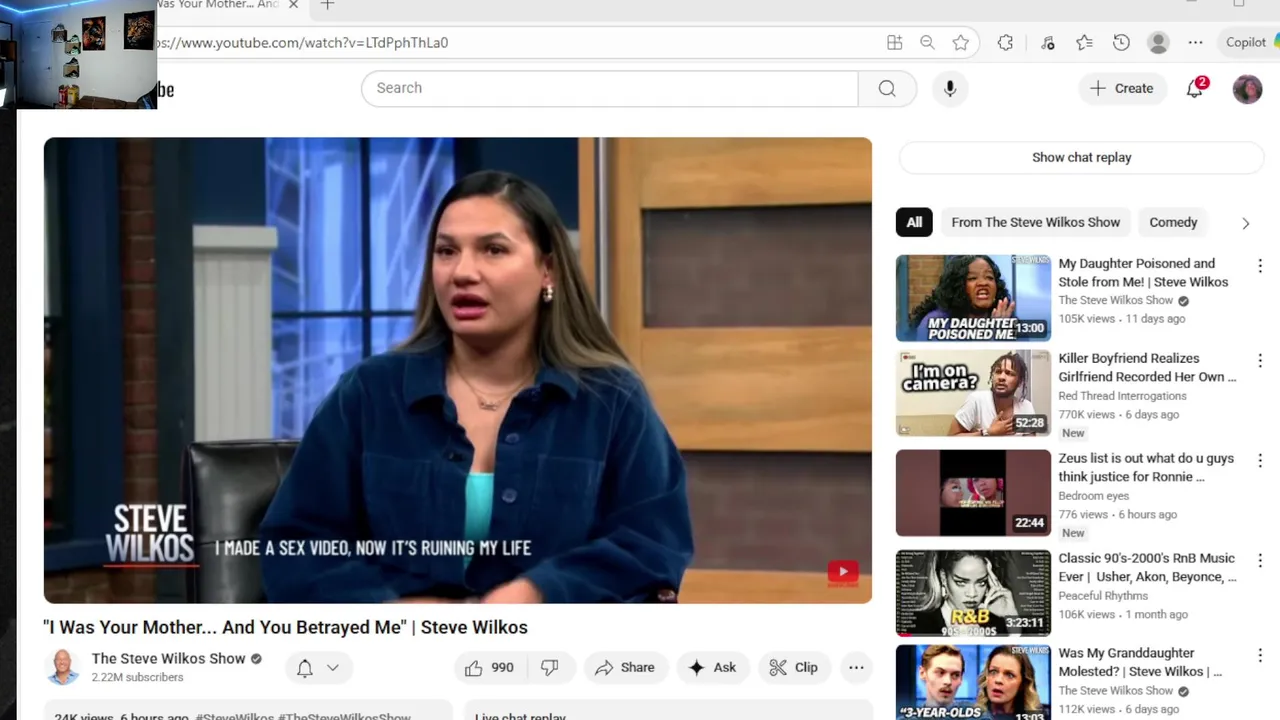The width and height of the screenshot is (1280, 720).
Task: Open browser settings and more menu
Action: click(1195, 42)
